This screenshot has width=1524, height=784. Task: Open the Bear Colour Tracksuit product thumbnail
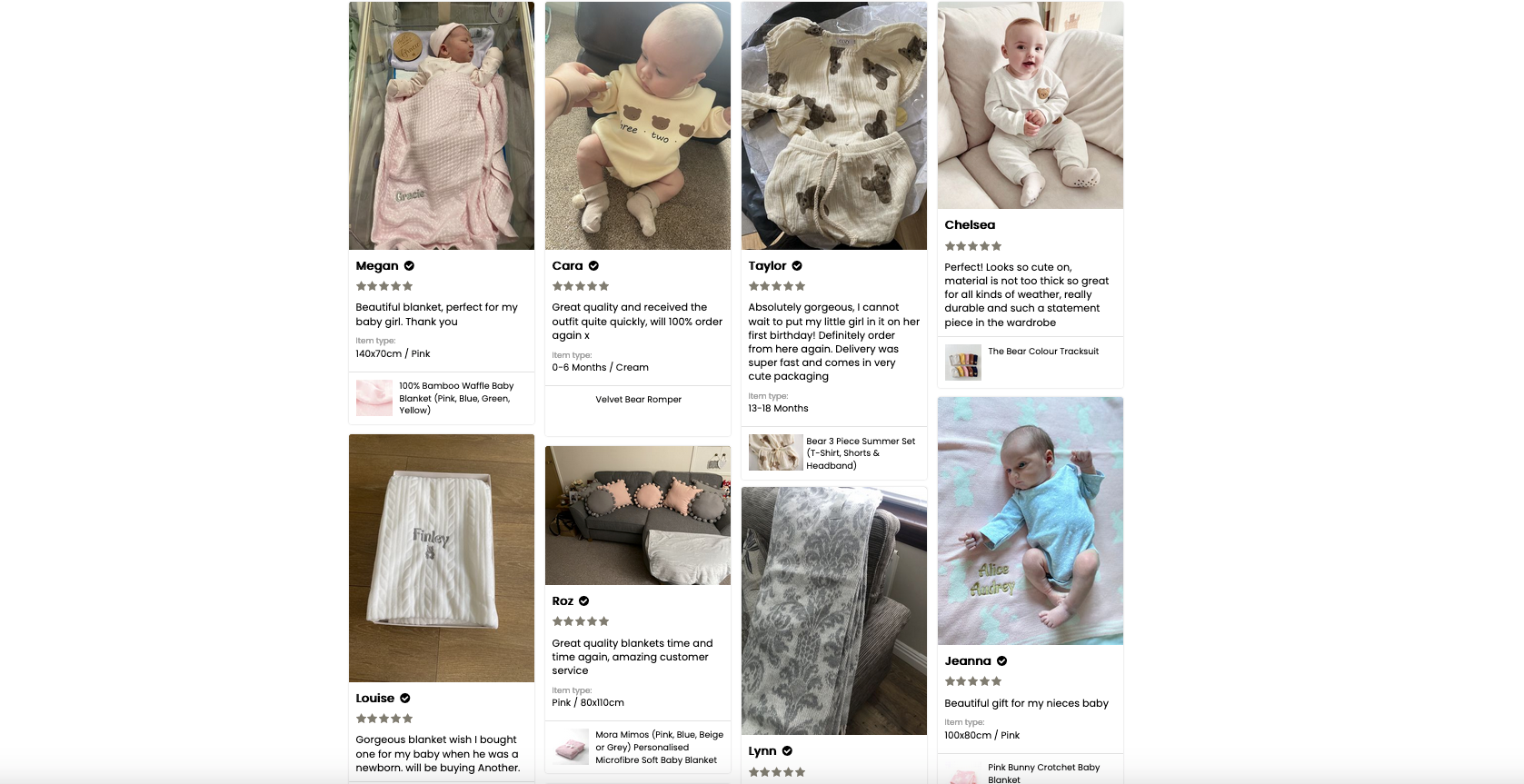[x=963, y=362]
